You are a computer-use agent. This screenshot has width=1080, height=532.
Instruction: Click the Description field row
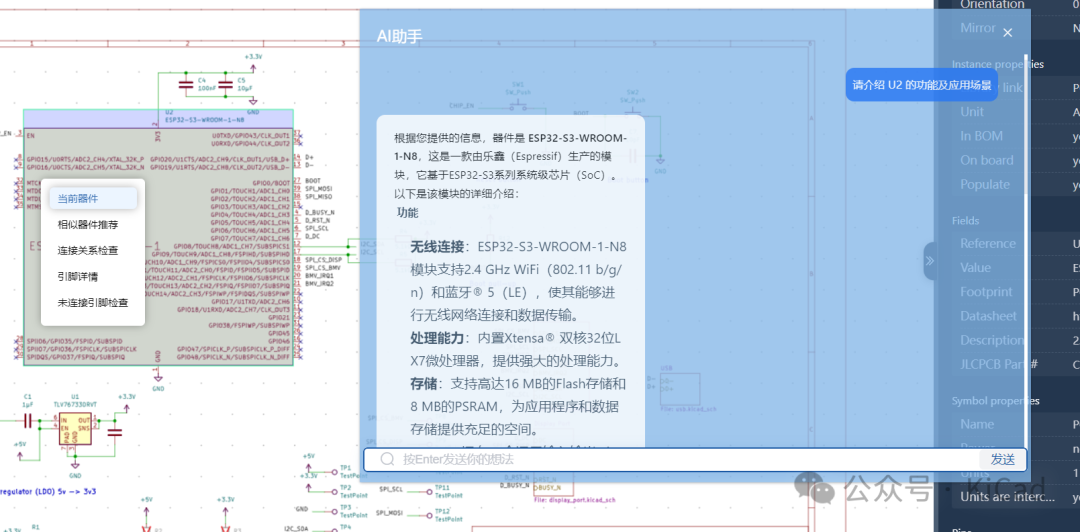1016,340
